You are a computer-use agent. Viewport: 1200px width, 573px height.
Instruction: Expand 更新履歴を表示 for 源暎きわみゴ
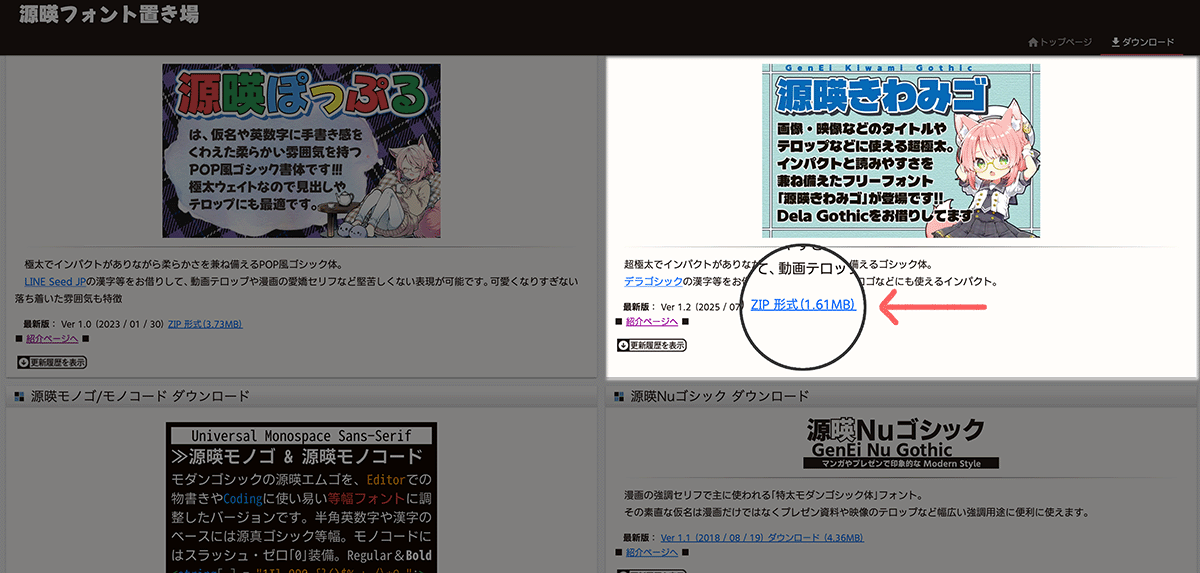click(x=652, y=345)
